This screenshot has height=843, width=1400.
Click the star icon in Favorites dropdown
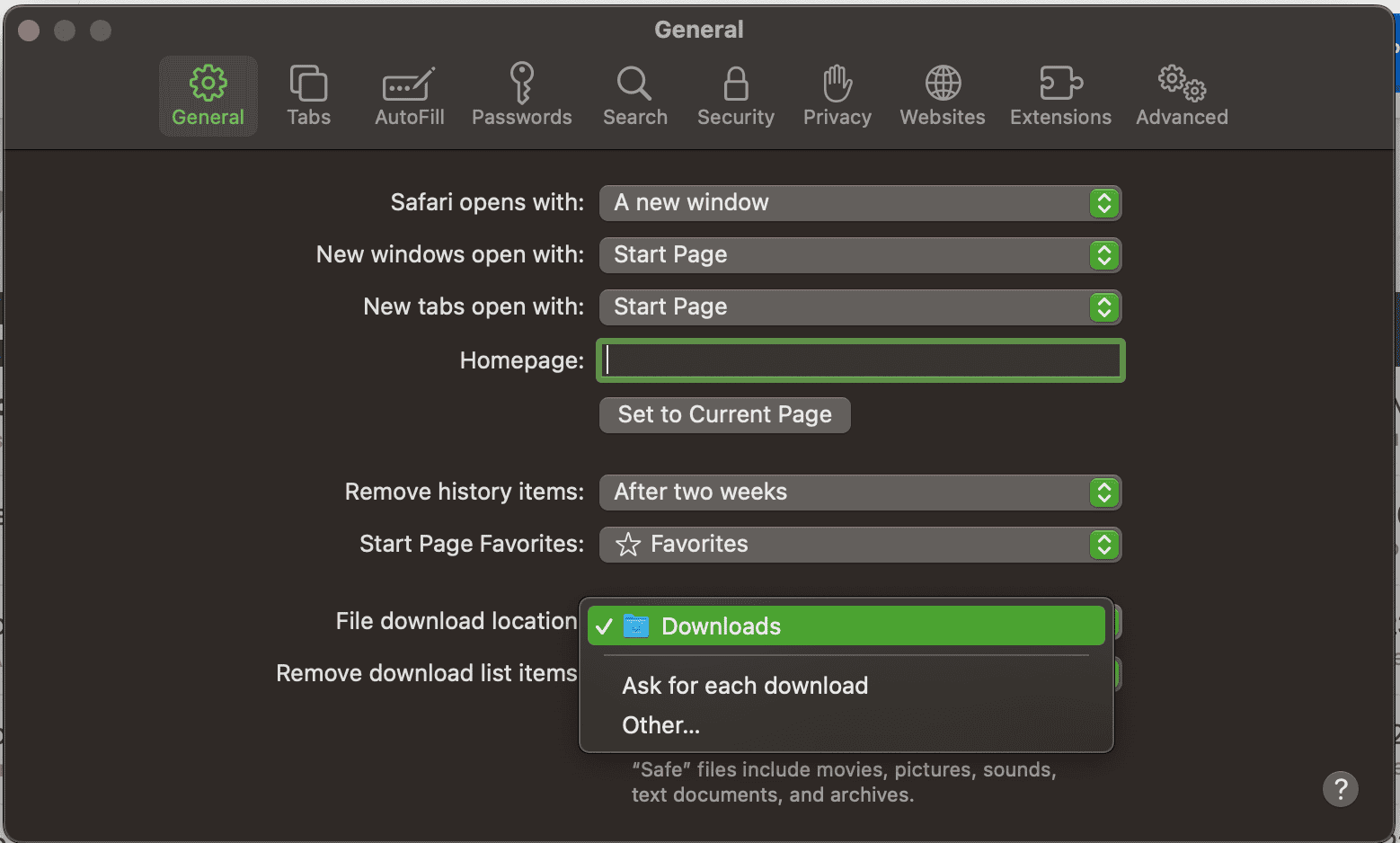point(628,545)
